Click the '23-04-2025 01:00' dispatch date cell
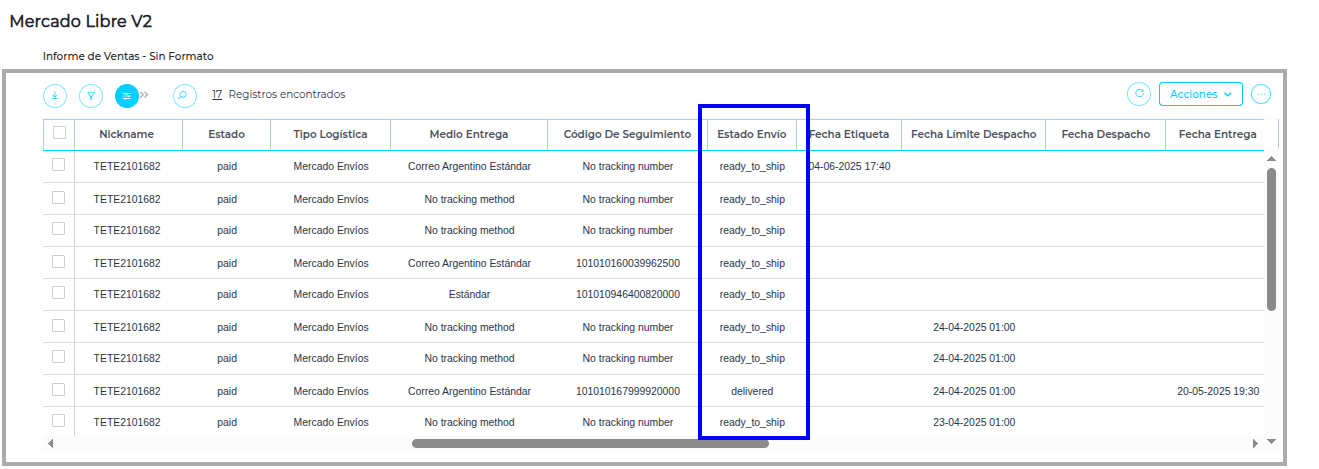Screen dimensions: 1319x469 [x=974, y=422]
